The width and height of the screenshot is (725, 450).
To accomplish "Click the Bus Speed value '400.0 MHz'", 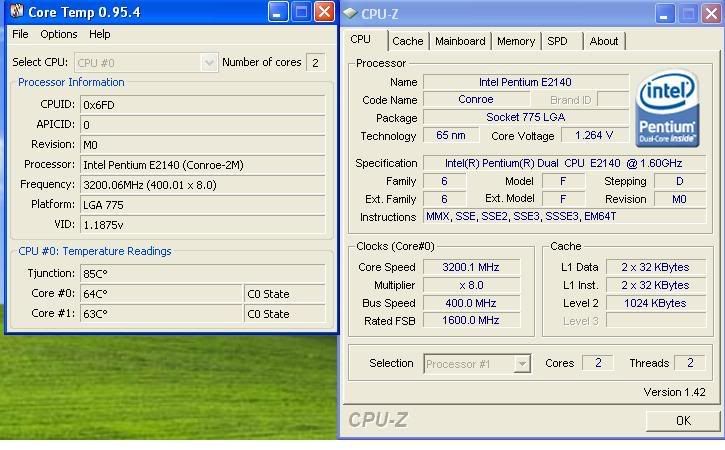I will [x=472, y=303].
